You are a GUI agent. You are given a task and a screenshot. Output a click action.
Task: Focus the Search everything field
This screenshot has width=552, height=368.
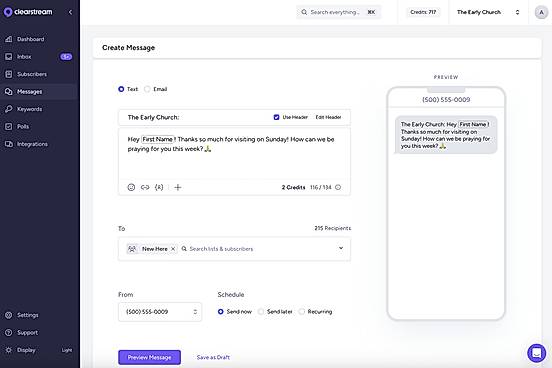tap(338, 12)
